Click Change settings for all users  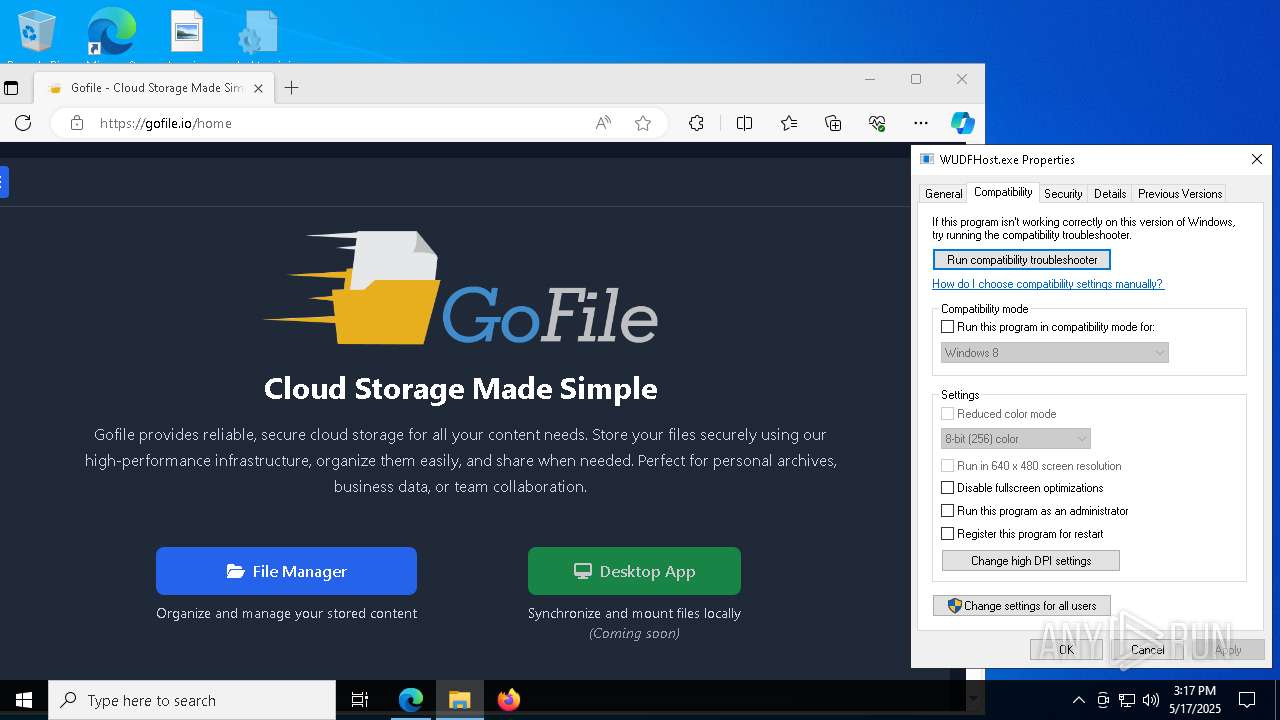point(1022,606)
